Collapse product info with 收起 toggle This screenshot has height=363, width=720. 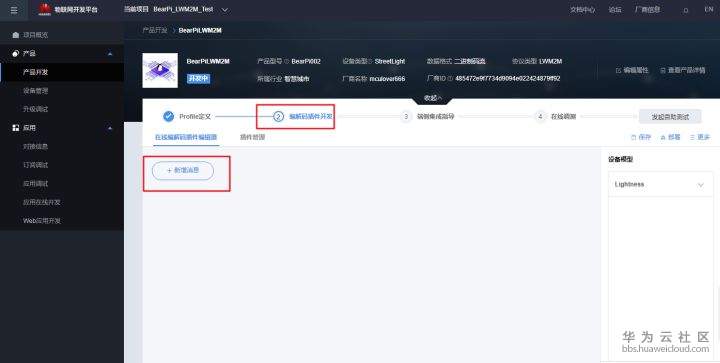pyautogui.click(x=433, y=98)
